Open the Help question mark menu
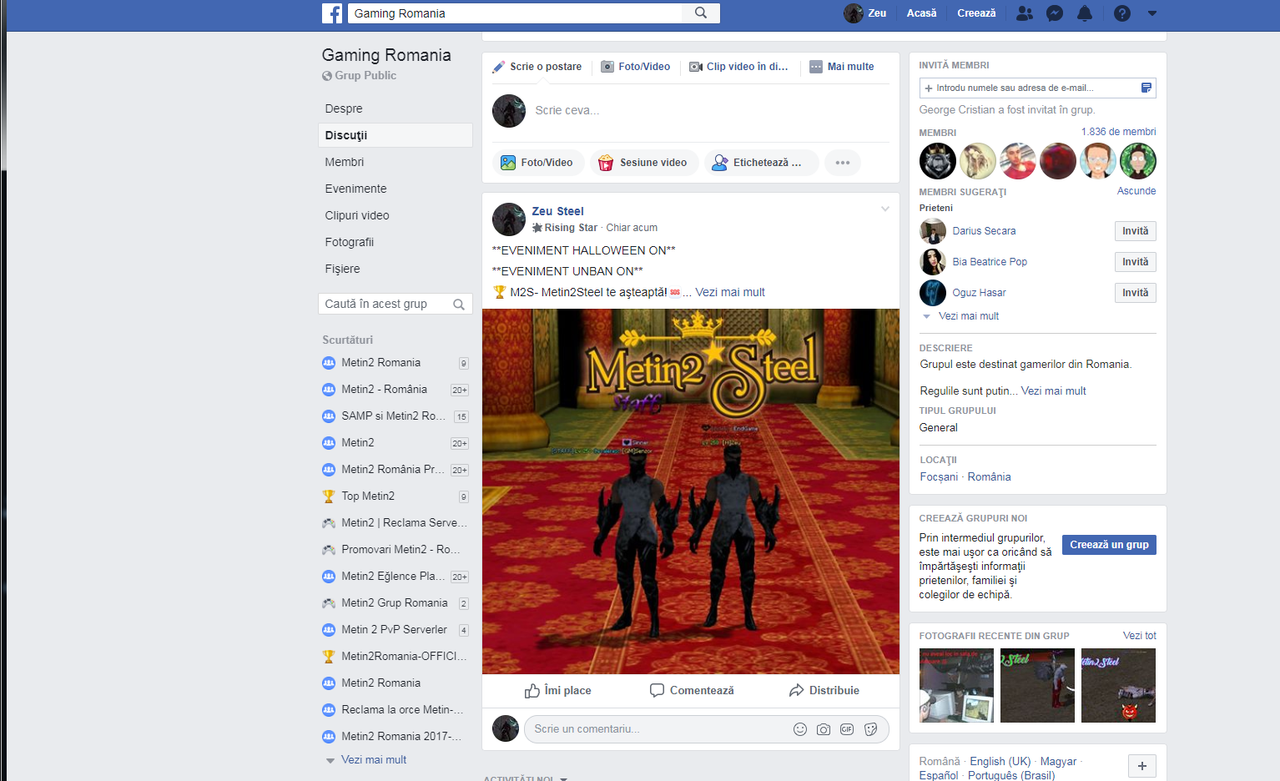This screenshot has height=781, width=1280. click(x=1121, y=12)
